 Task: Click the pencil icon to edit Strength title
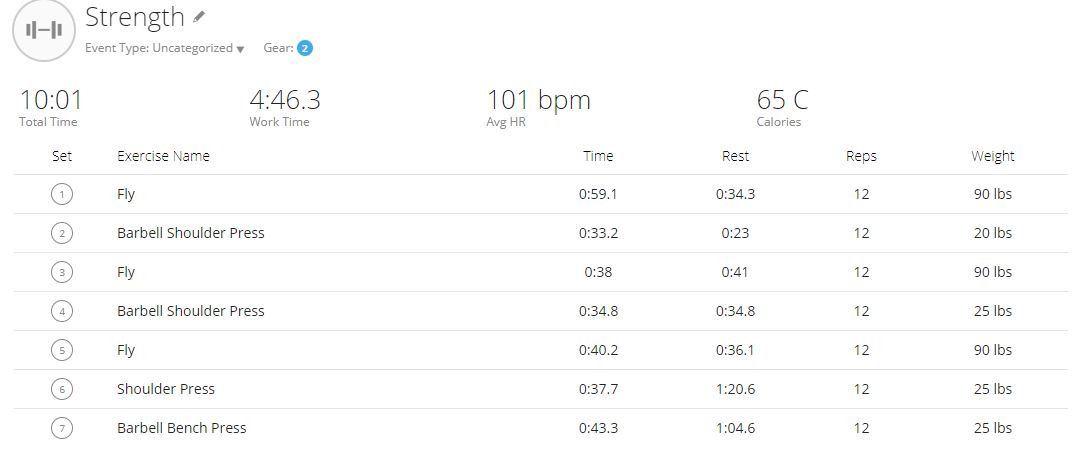point(200,17)
